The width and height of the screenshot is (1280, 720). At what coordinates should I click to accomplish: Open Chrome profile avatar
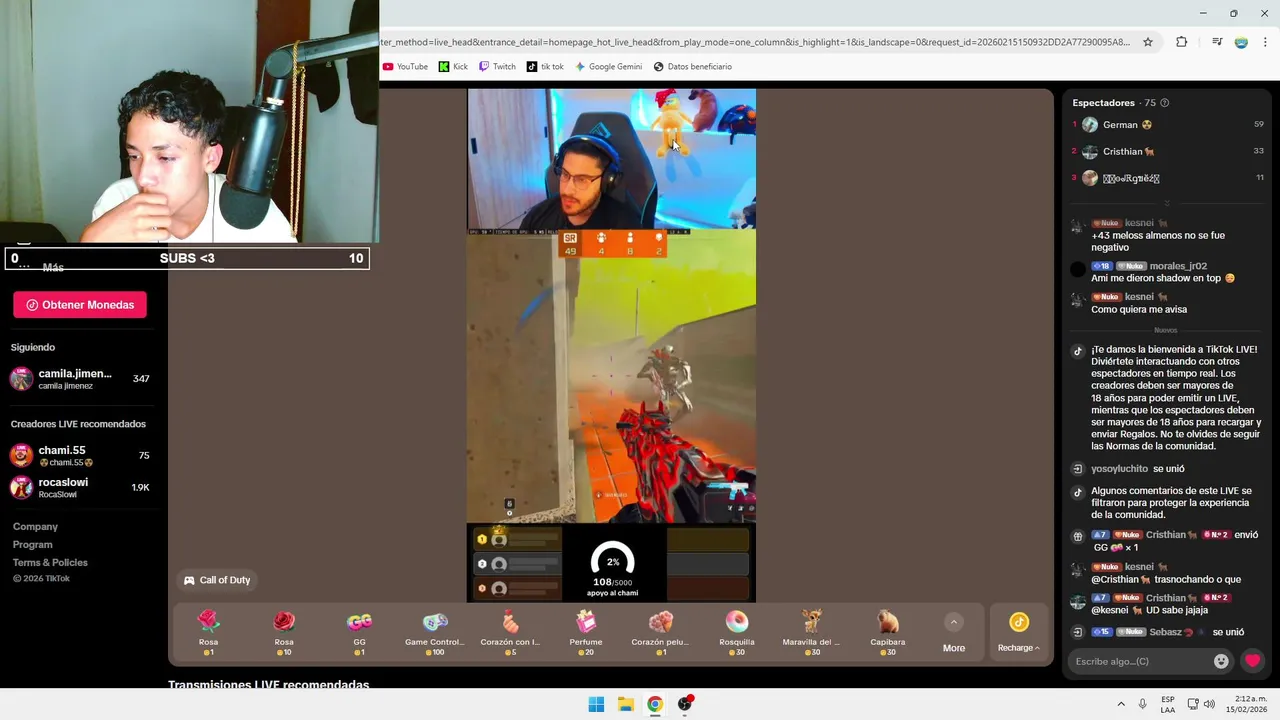point(1241,42)
